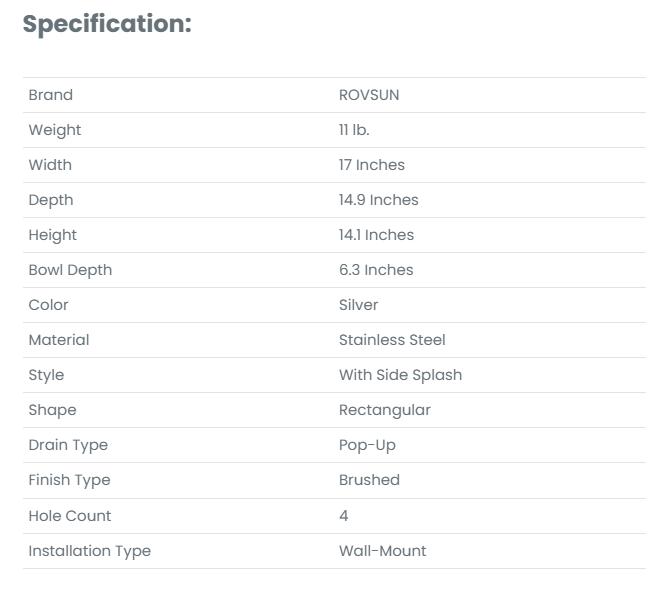Click the Brand row label
Screen dimensions: 663x594
[x=50, y=95]
